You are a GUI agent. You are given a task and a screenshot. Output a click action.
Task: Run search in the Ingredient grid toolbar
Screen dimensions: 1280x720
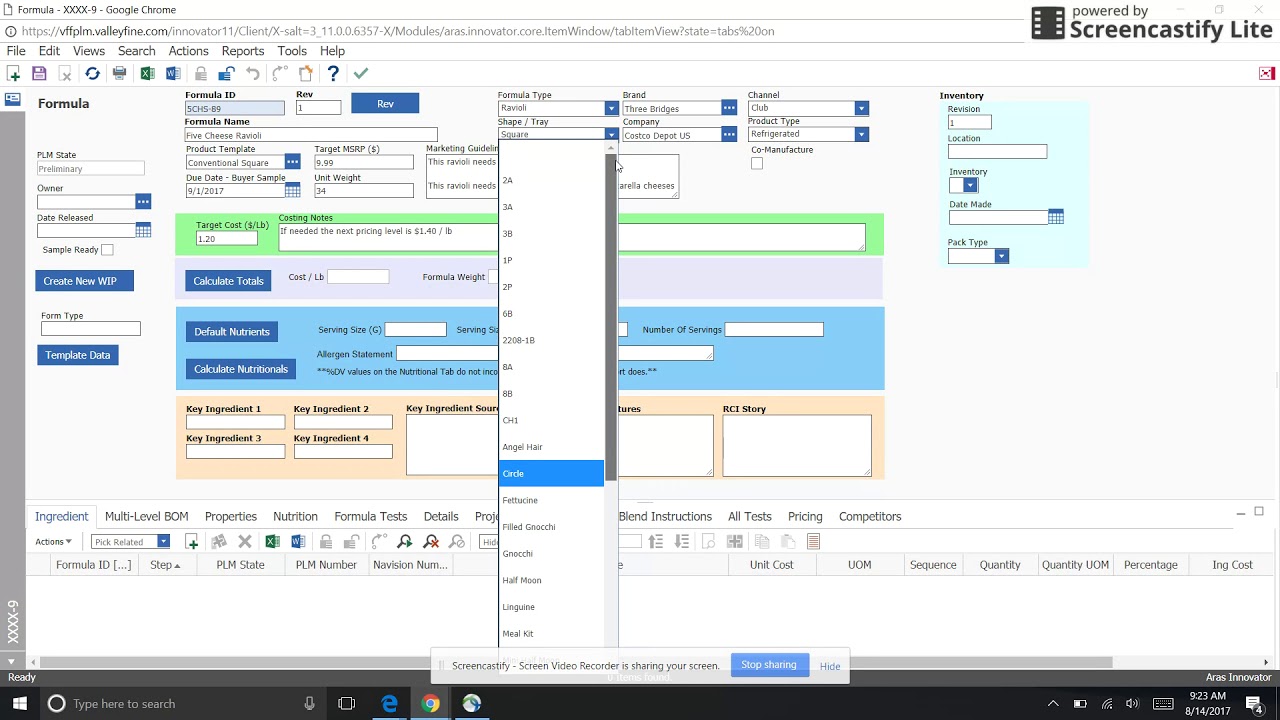point(405,542)
